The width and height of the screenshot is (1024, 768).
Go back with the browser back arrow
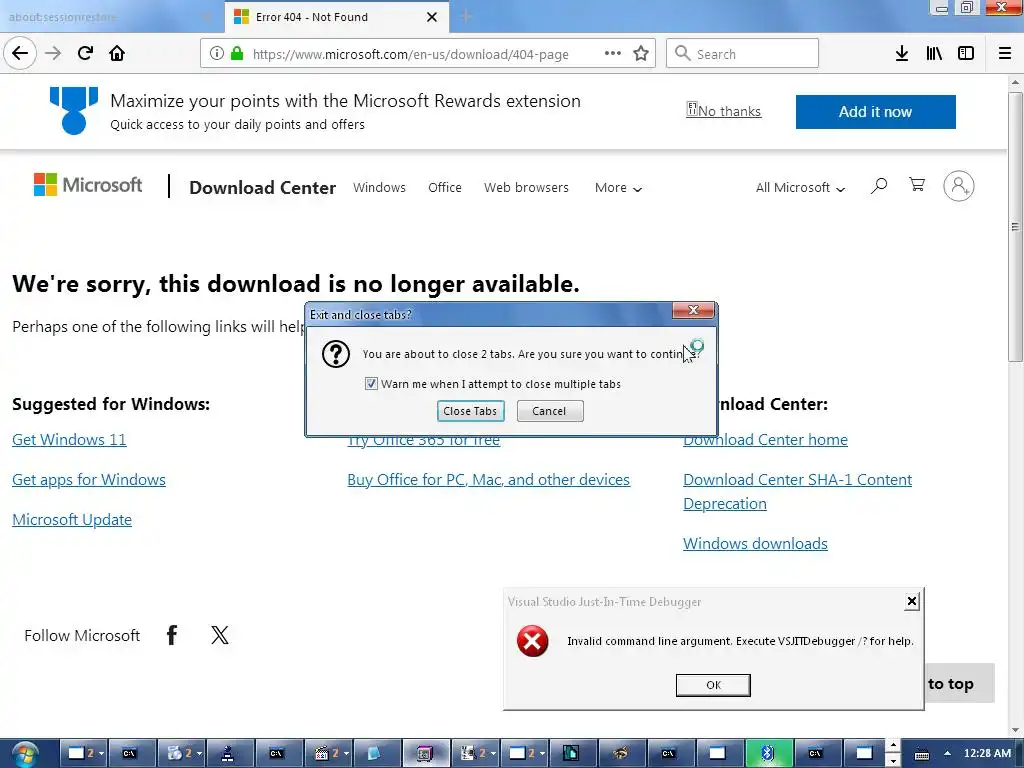tap(20, 53)
